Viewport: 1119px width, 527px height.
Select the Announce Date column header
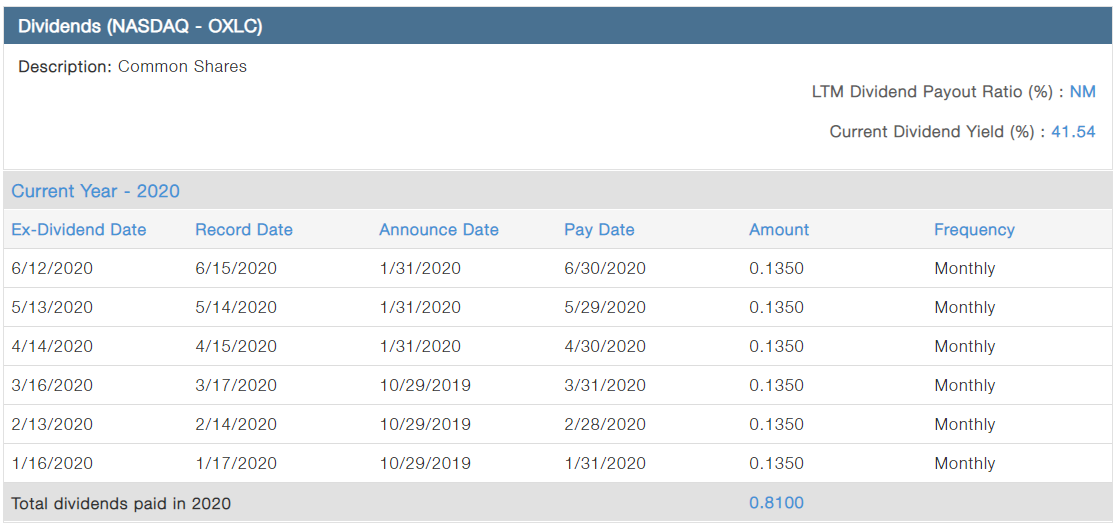coord(439,230)
